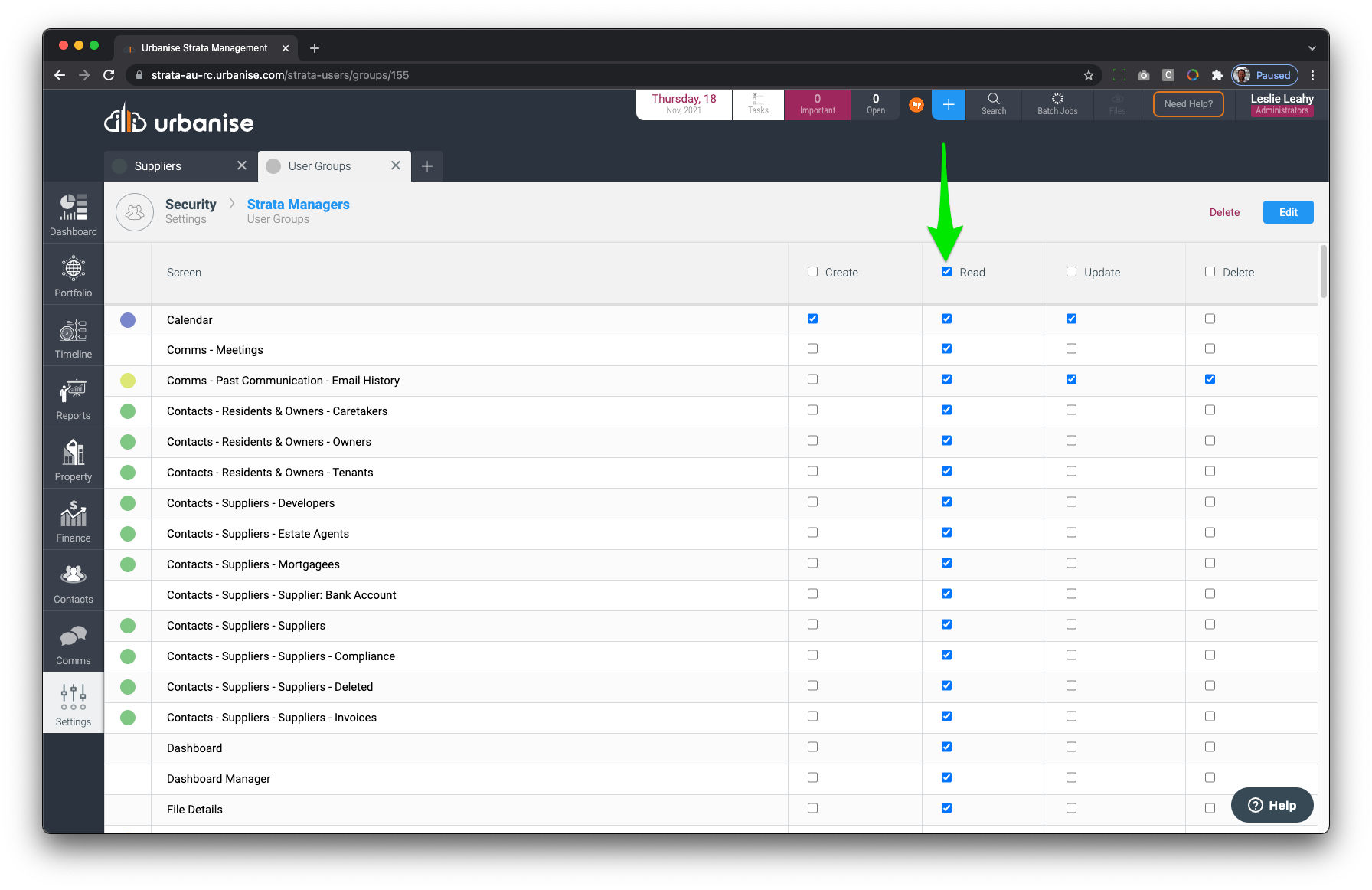Check Delete permission for Calendar row

tap(1210, 319)
